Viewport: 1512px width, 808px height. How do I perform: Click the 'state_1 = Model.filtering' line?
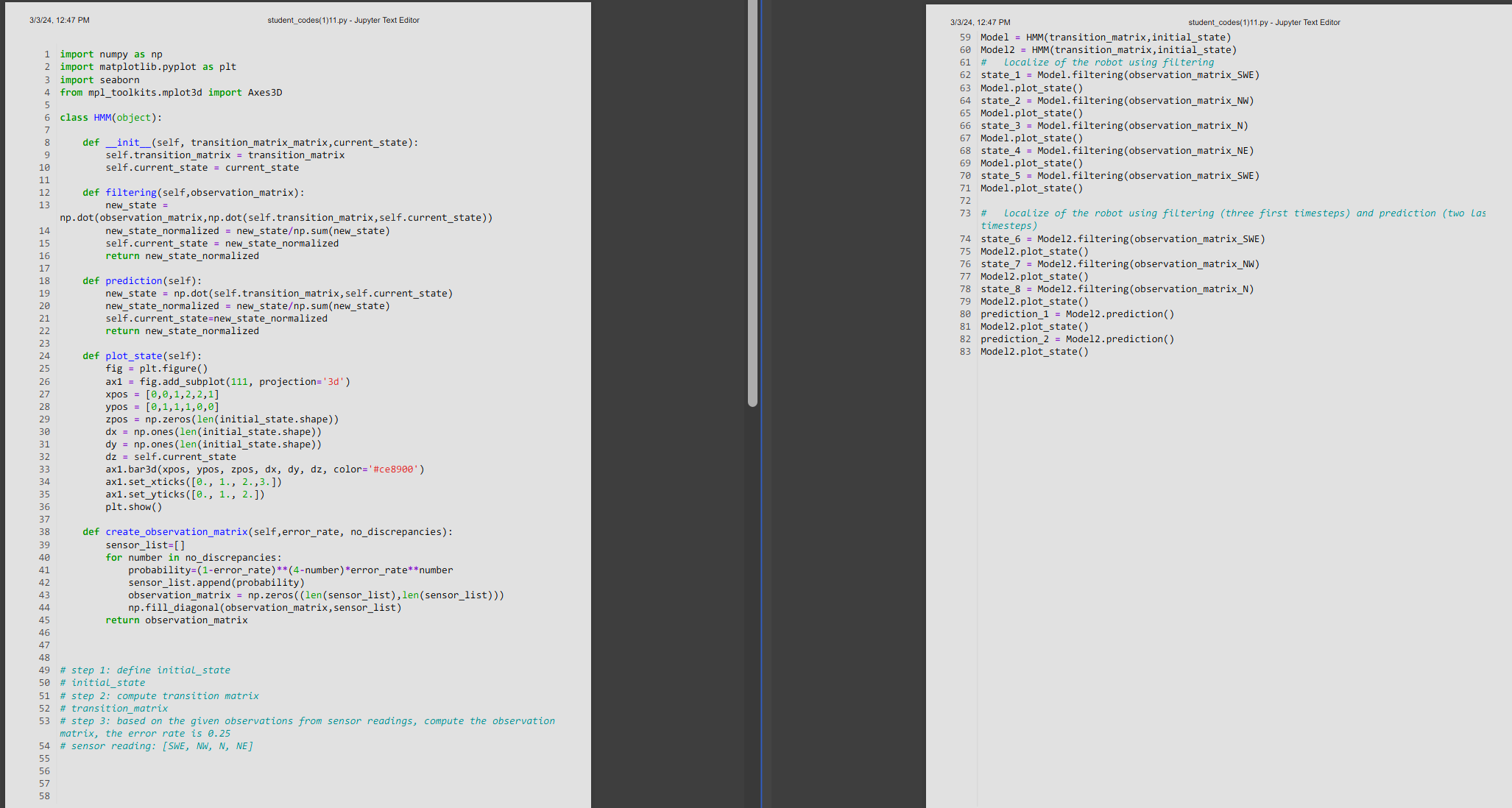click(x=1119, y=75)
